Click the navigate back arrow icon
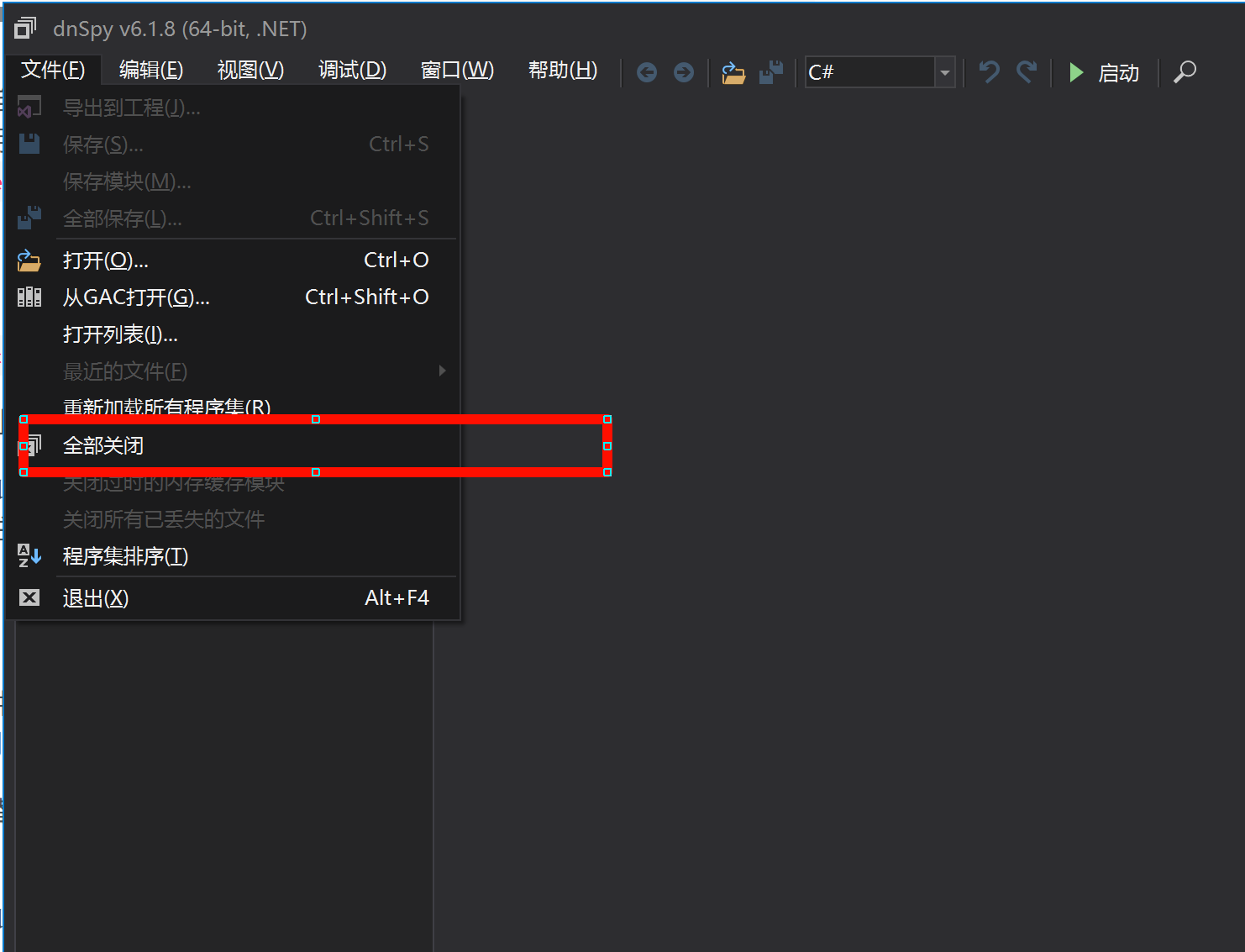The height and width of the screenshot is (952, 1245). (x=646, y=72)
